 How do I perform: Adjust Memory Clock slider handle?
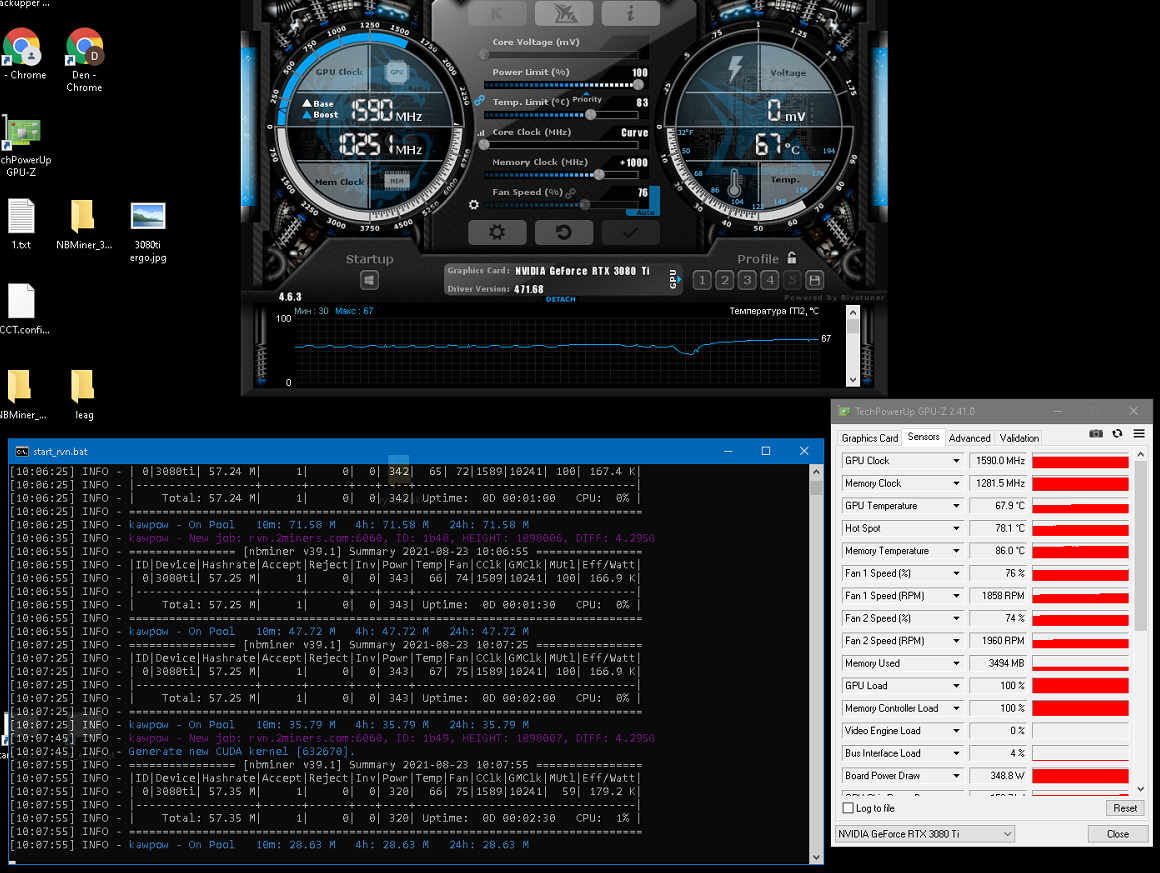point(599,175)
